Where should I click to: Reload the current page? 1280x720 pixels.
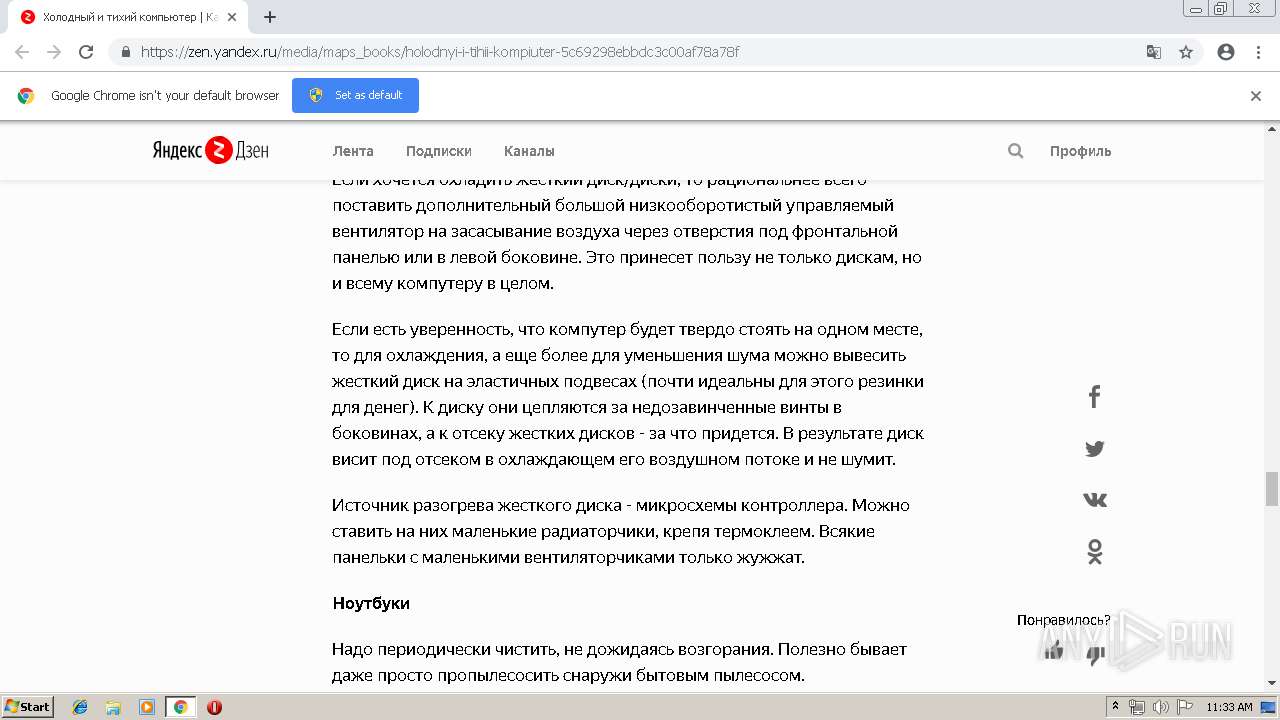tap(86, 52)
